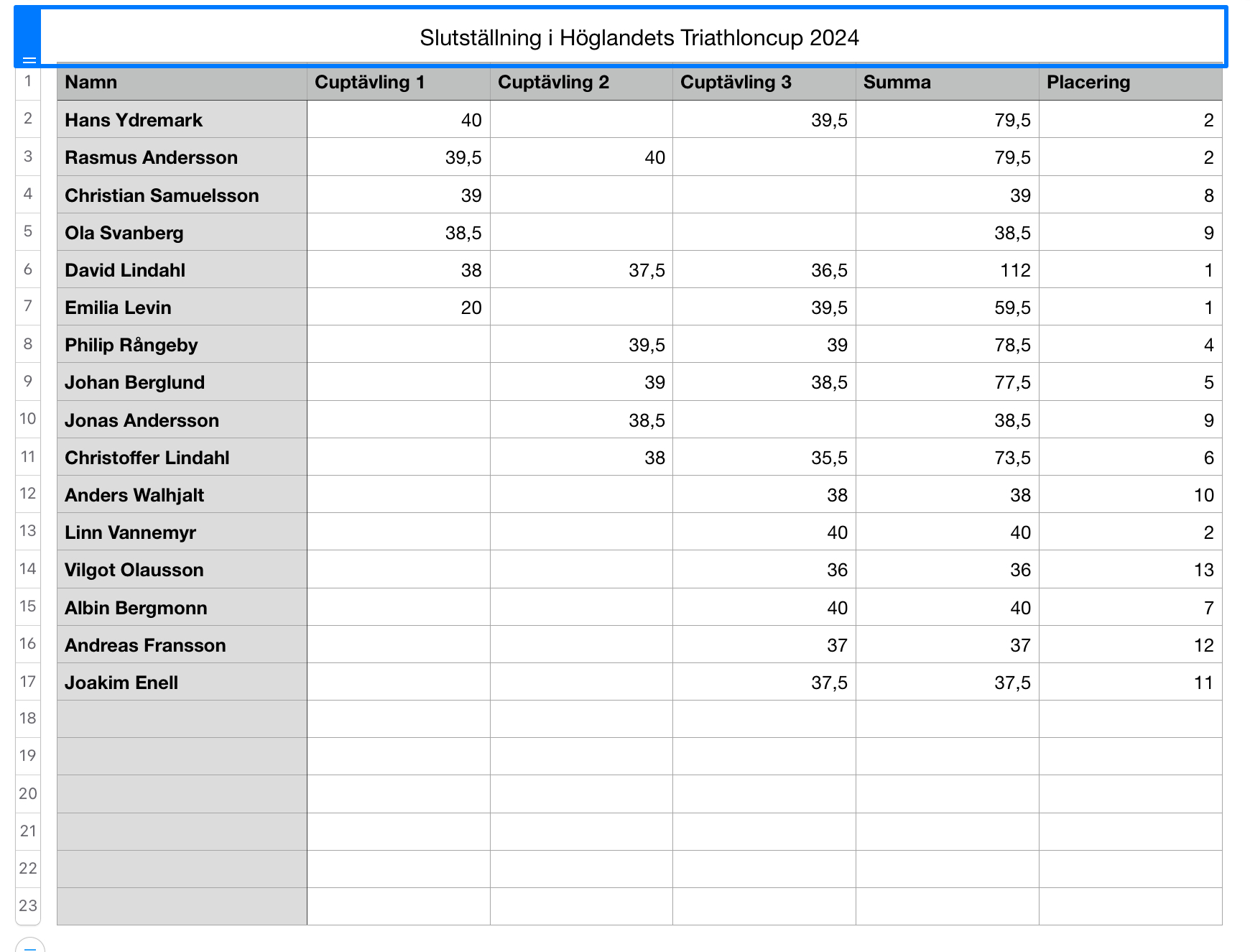Select Vilgot Olausson's Placering cell showing 13
Screen dimensions: 1250x952
click(1130, 570)
